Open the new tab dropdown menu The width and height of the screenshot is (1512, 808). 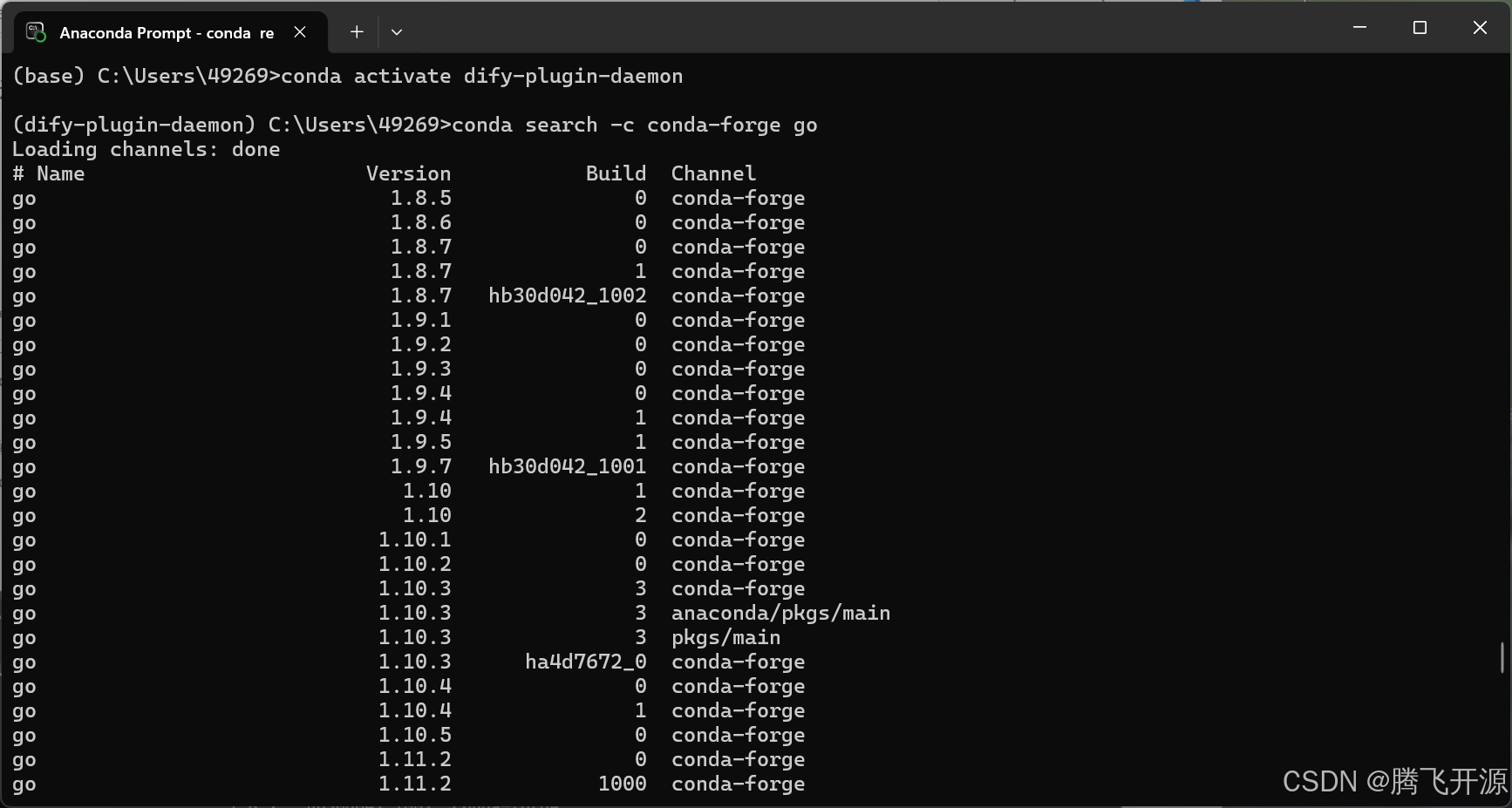click(x=397, y=32)
